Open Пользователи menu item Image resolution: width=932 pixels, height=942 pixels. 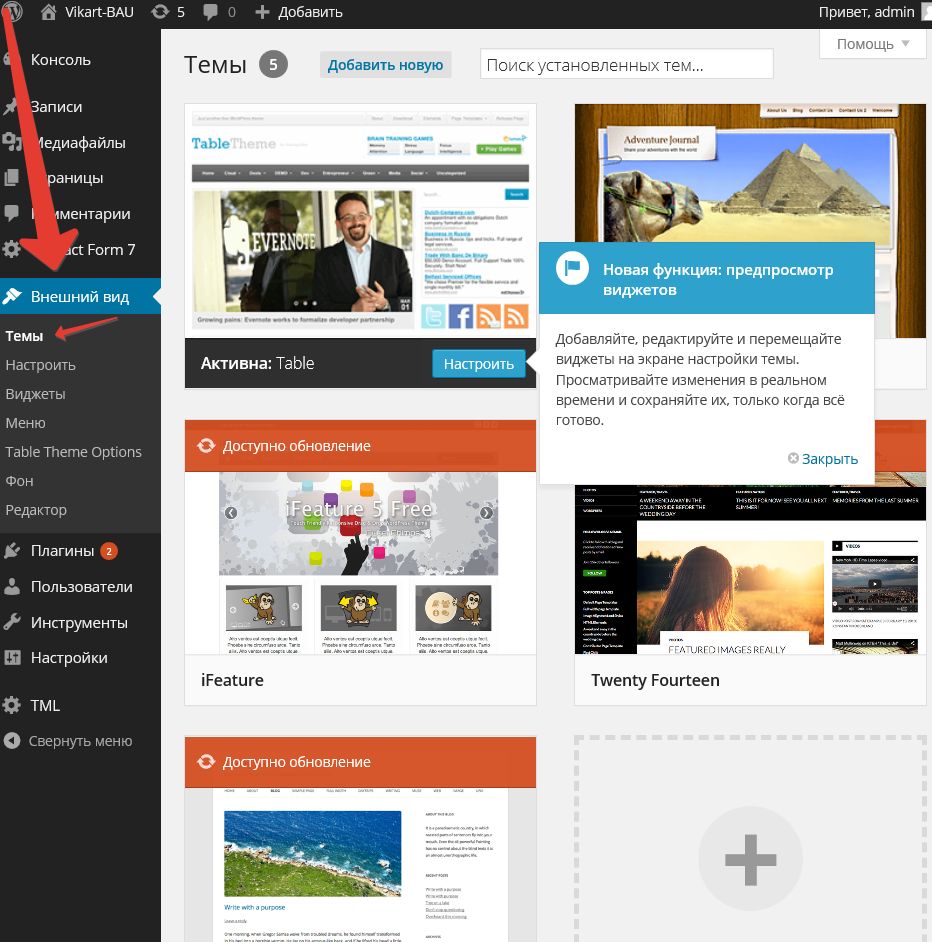pyautogui.click(x=81, y=586)
